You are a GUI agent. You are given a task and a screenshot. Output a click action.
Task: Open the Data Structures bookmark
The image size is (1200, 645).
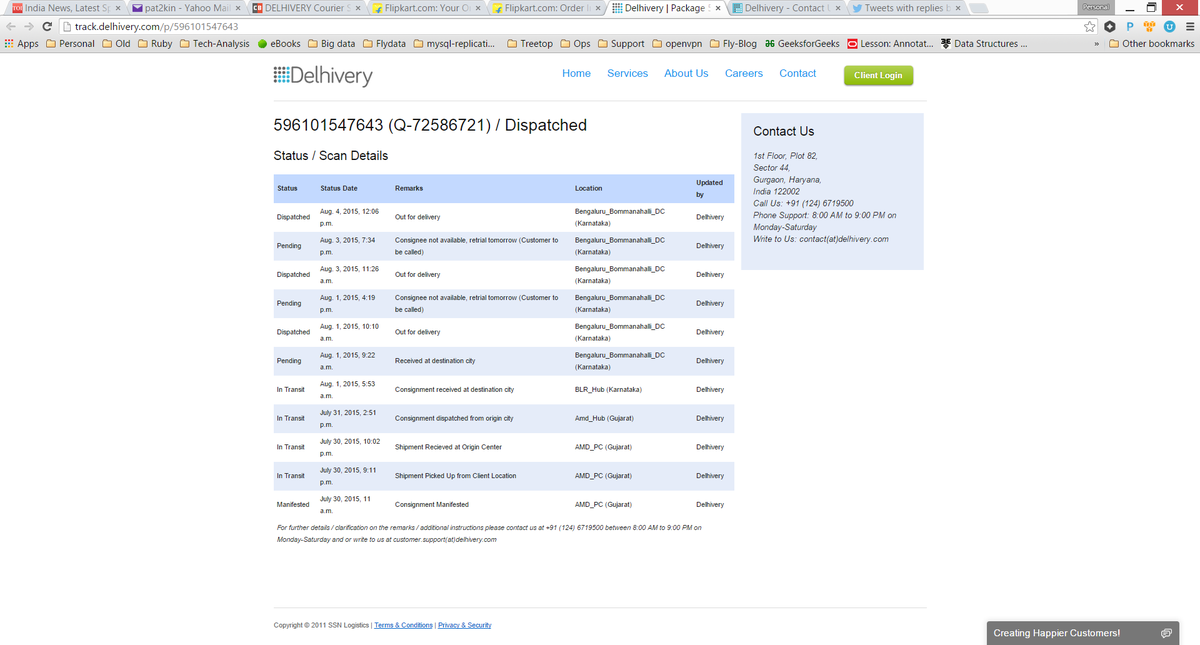(x=983, y=44)
